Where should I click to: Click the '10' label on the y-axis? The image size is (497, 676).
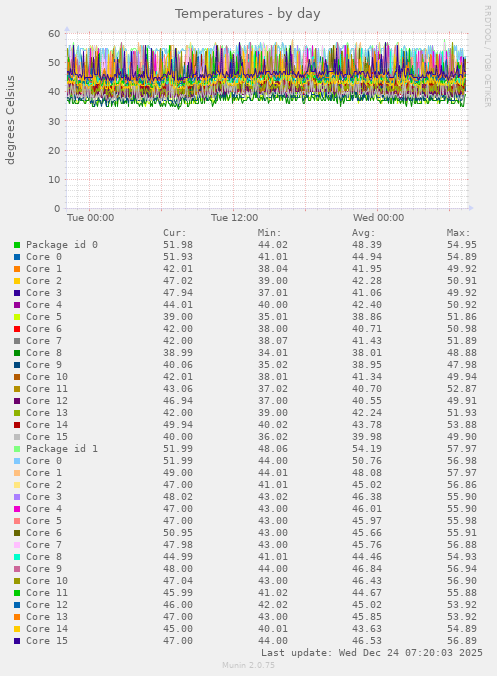point(54,179)
